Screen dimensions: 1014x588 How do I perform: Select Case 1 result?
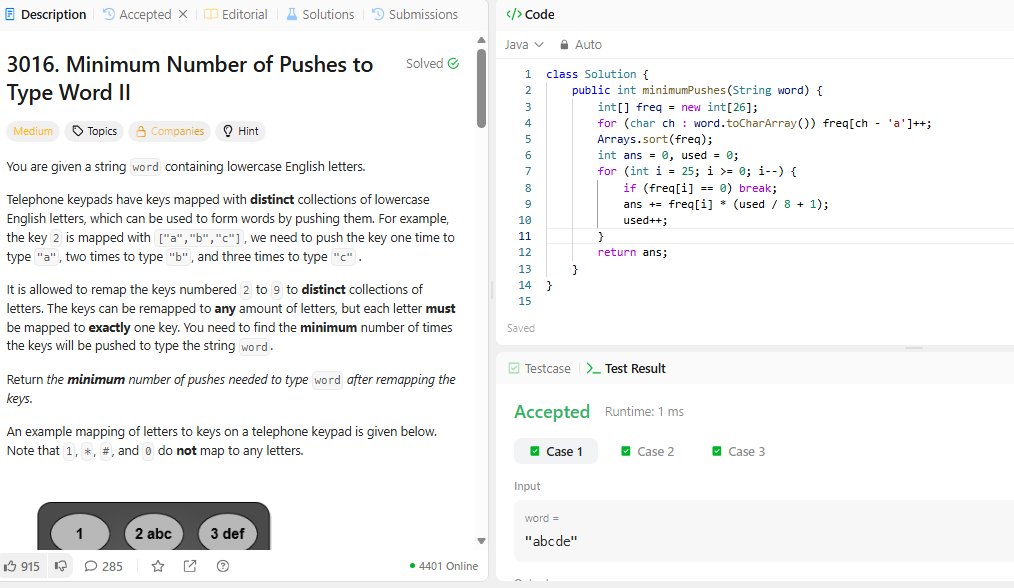click(556, 452)
